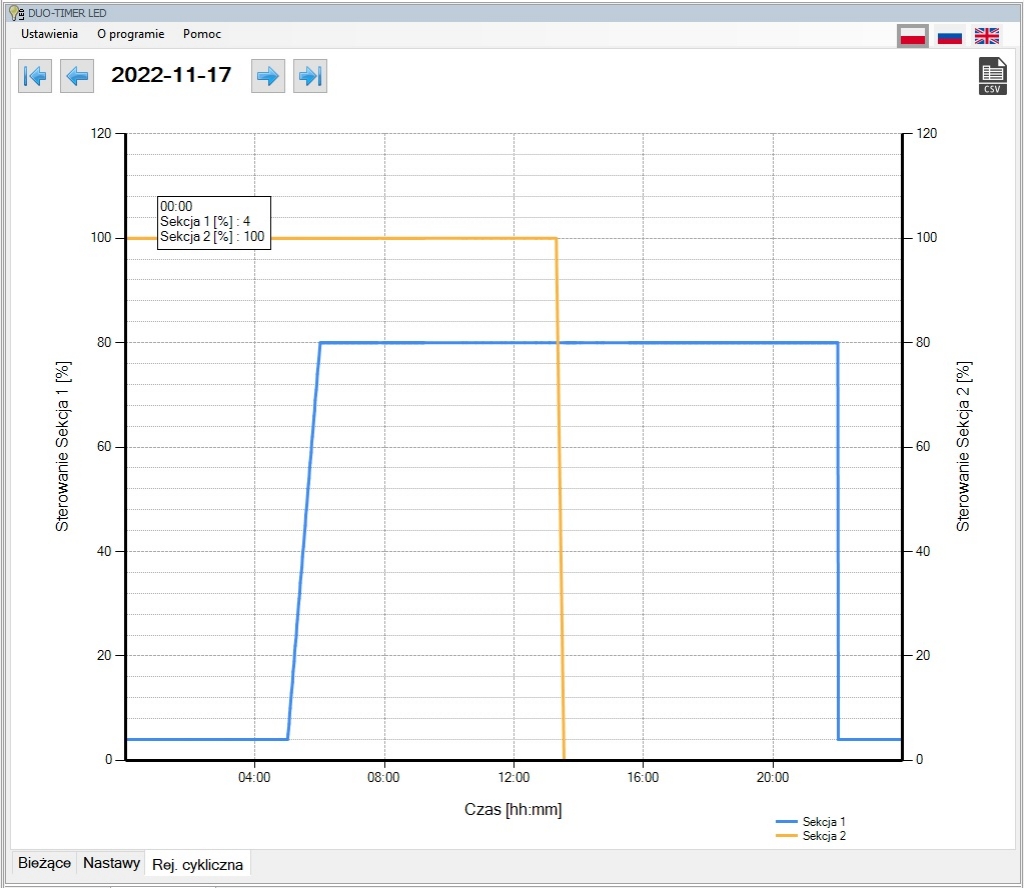
Task: Switch to the Nastawy tab
Action: coord(111,863)
